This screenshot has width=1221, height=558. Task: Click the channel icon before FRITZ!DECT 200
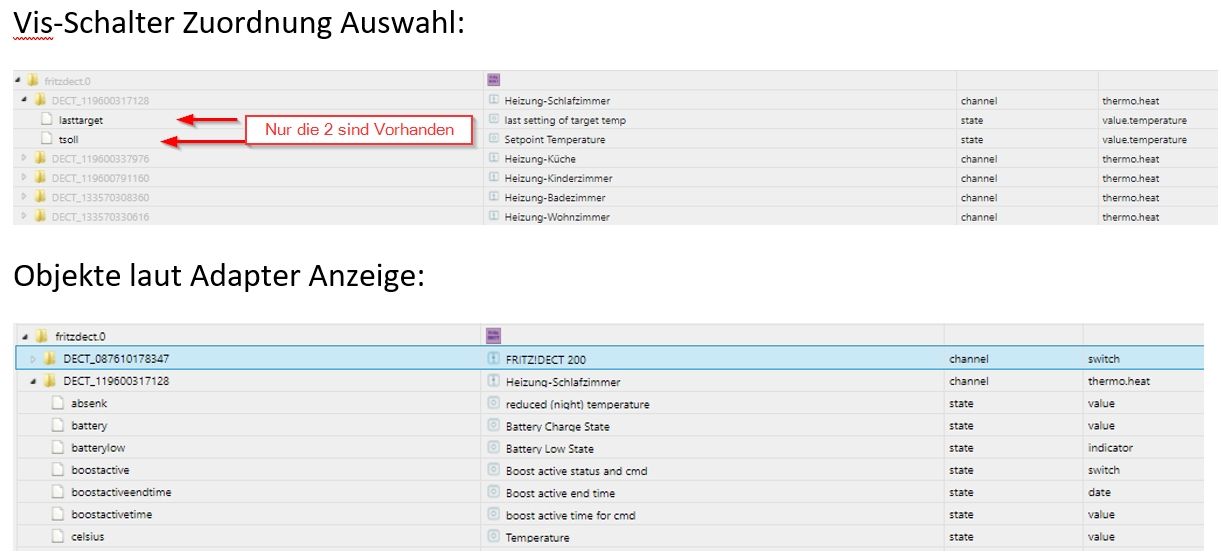pos(492,359)
